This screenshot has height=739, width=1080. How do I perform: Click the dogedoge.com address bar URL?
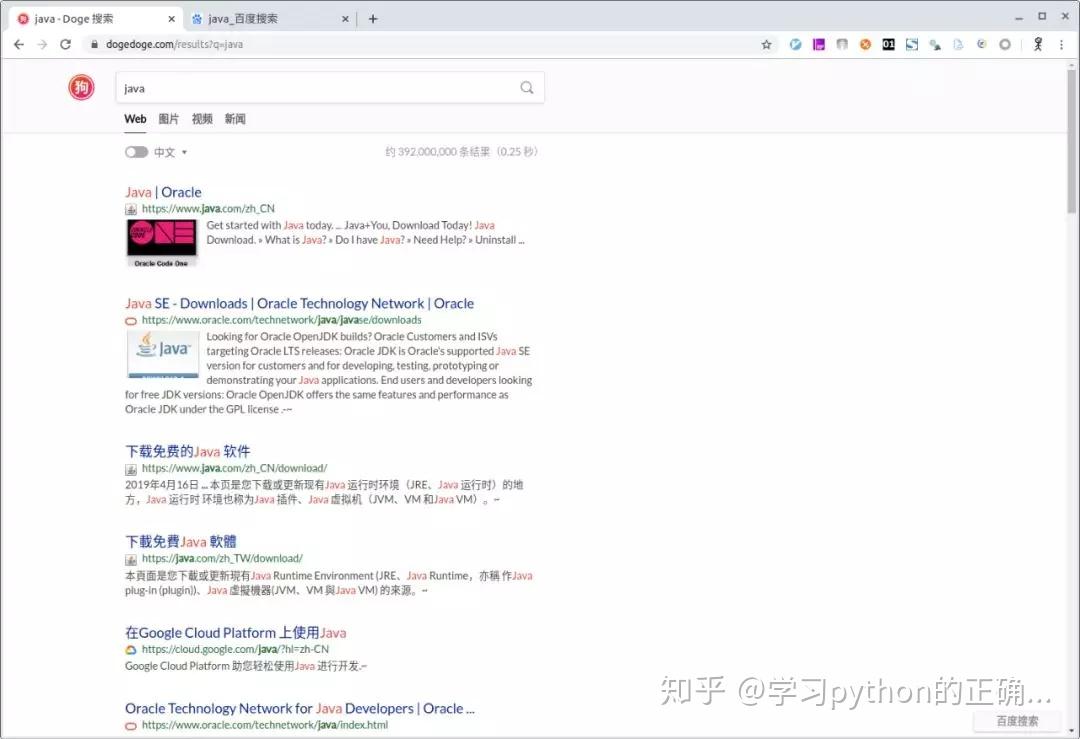[174, 44]
